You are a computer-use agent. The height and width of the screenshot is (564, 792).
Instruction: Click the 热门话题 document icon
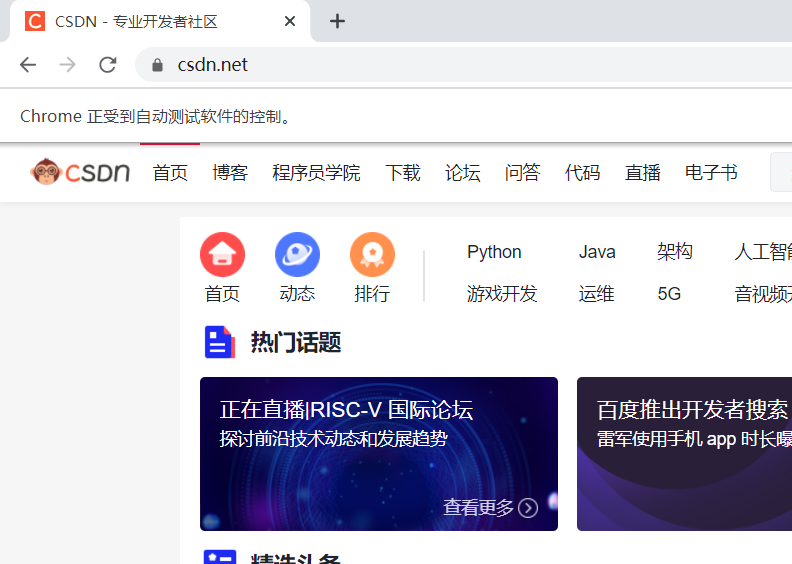pos(220,342)
